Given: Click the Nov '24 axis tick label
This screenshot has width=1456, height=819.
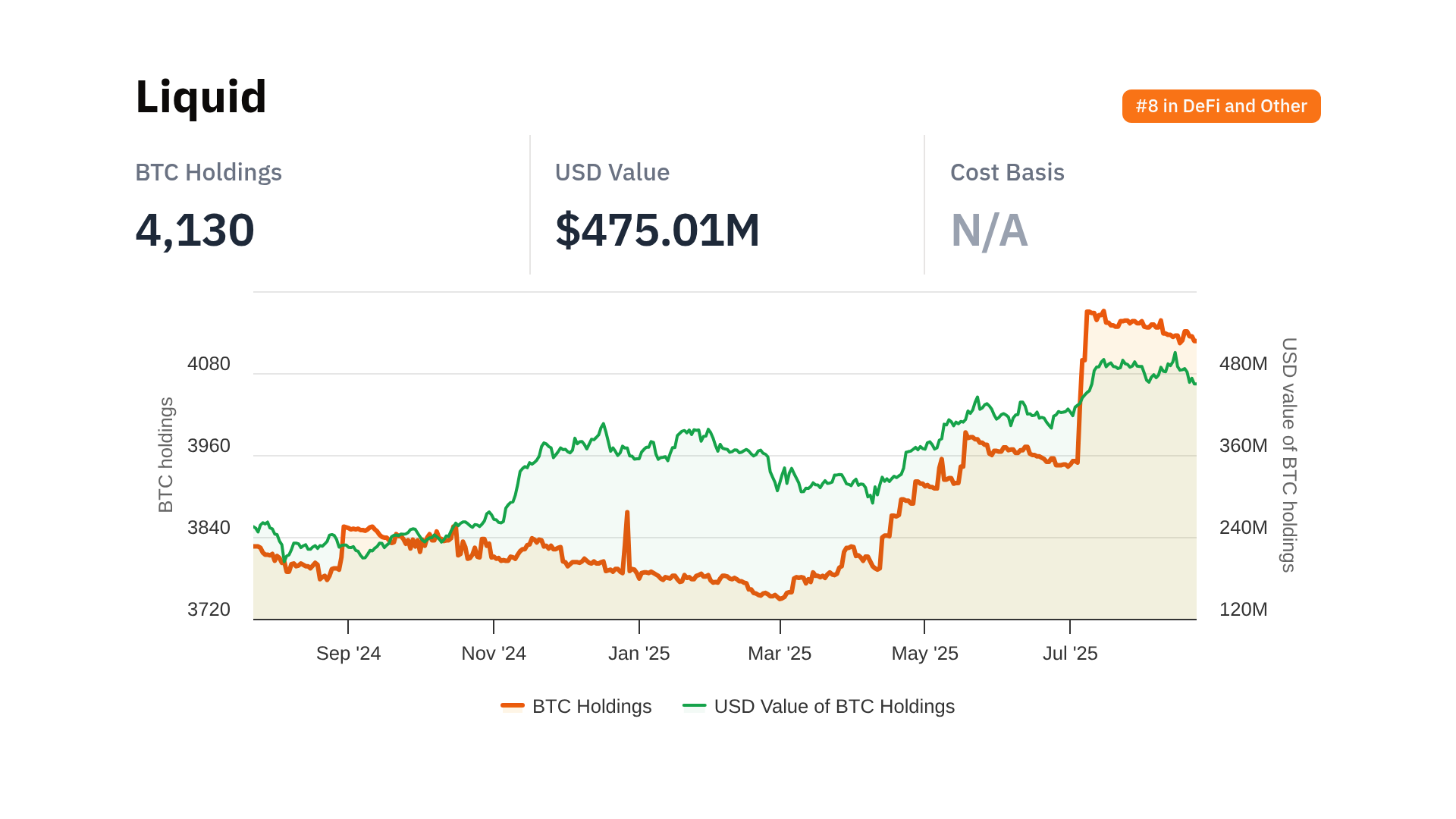Looking at the screenshot, I should 494,653.
